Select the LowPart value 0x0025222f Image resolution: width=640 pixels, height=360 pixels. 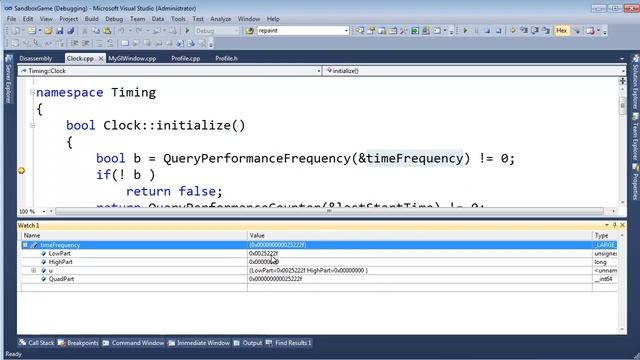264,253
